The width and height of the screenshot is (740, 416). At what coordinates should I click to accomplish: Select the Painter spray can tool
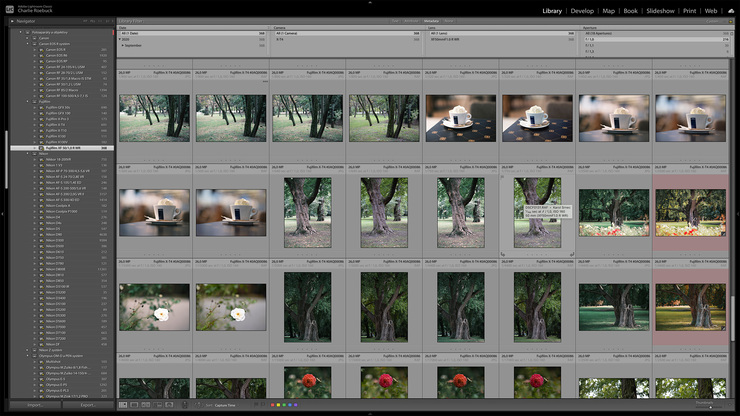pyautogui.click(x=185, y=405)
